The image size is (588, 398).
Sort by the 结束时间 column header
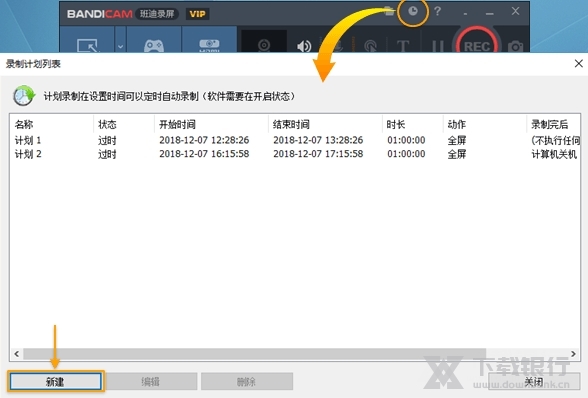coord(325,124)
